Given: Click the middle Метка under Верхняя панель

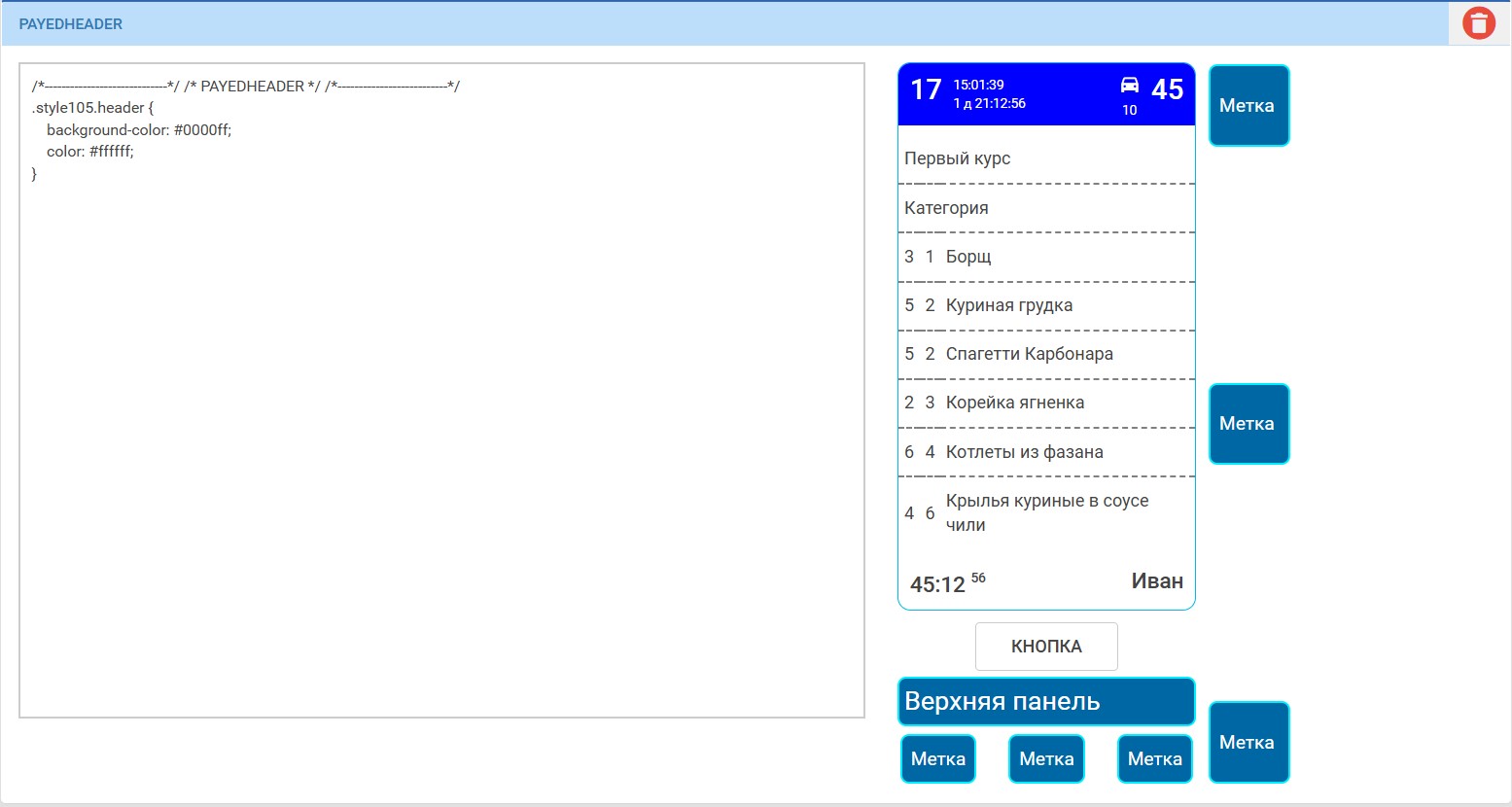Looking at the screenshot, I should (1046, 759).
